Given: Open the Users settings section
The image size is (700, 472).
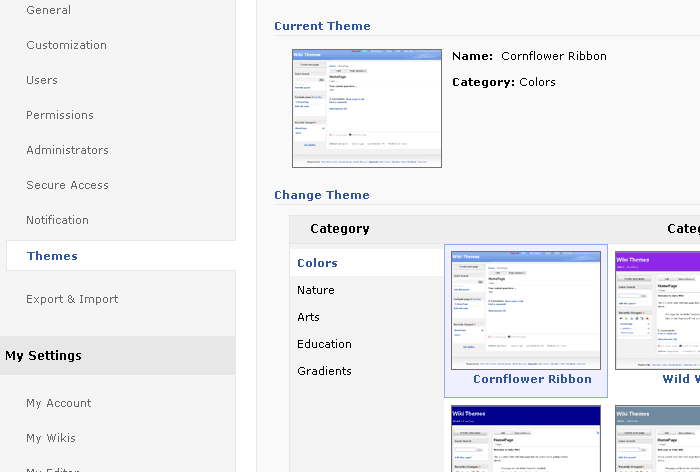Looking at the screenshot, I should 42,80.
